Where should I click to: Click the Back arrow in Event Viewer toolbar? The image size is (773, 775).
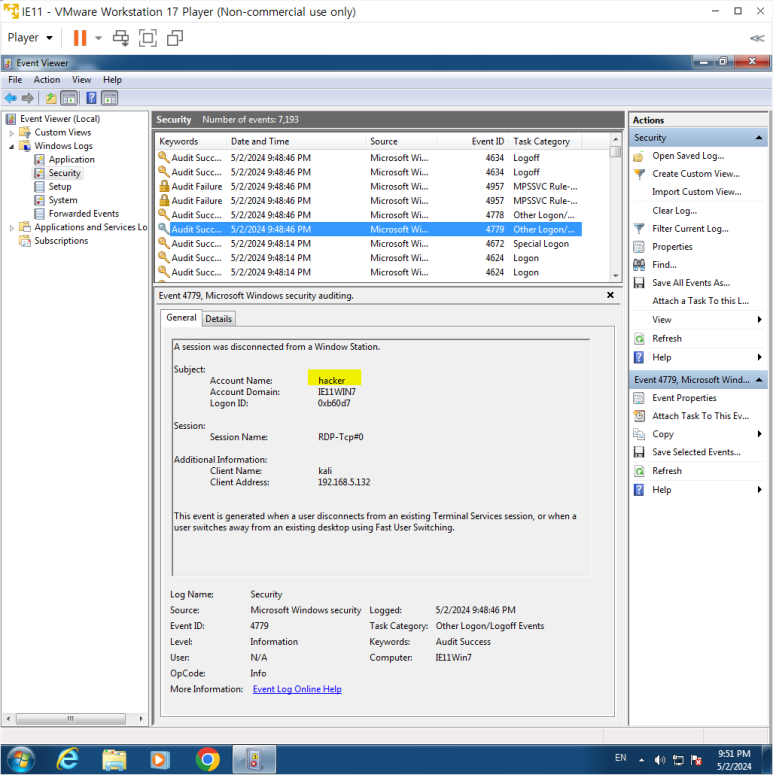(x=10, y=98)
